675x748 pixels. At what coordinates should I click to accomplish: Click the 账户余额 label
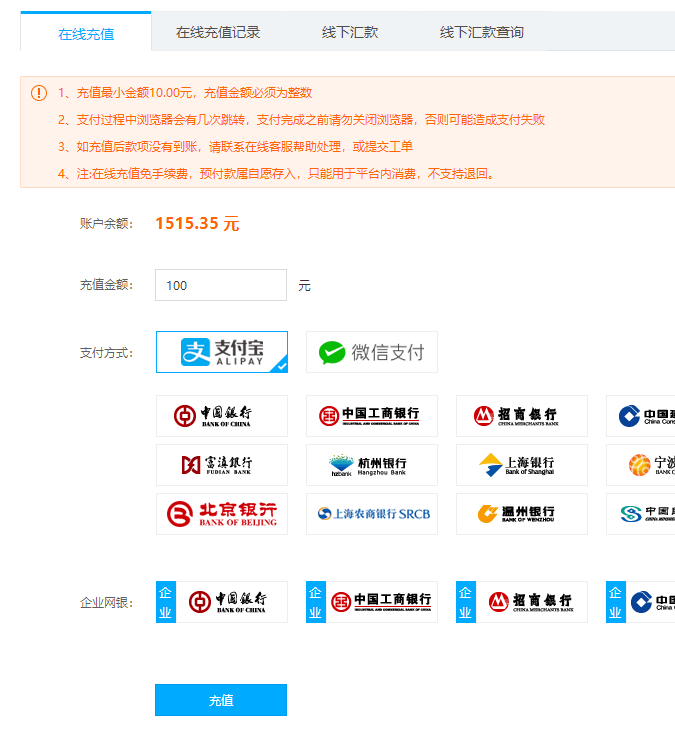pyautogui.click(x=106, y=223)
